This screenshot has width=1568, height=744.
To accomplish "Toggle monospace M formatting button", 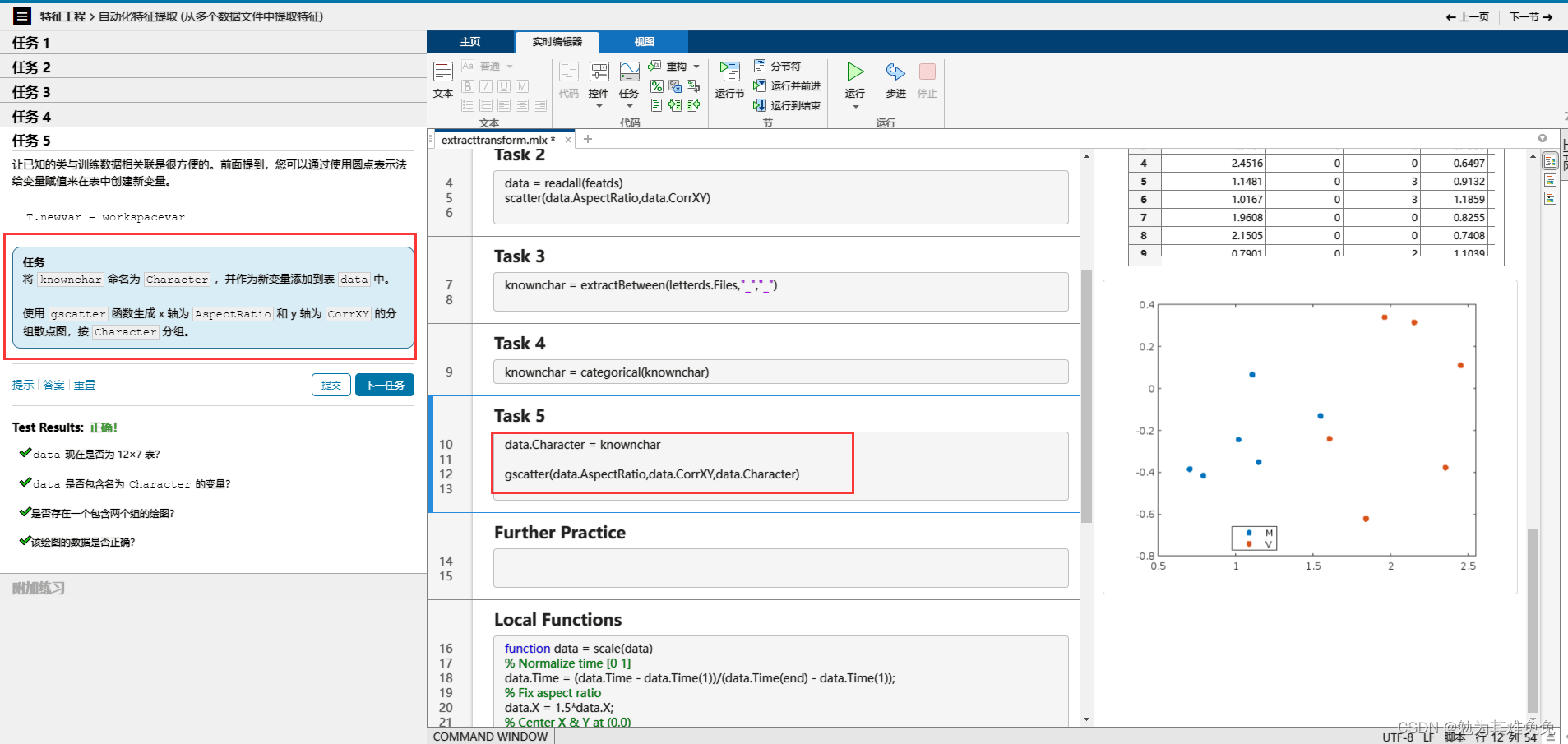I will click(x=522, y=86).
